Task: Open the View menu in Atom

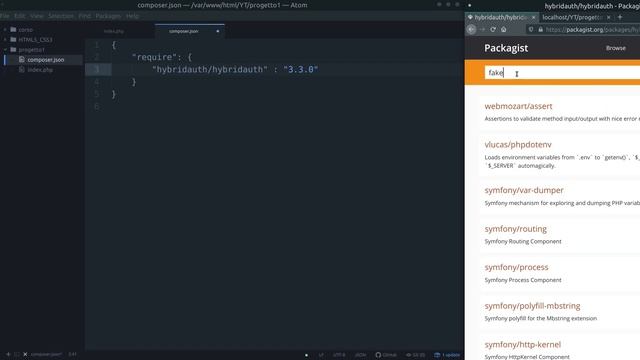Action: (36, 16)
